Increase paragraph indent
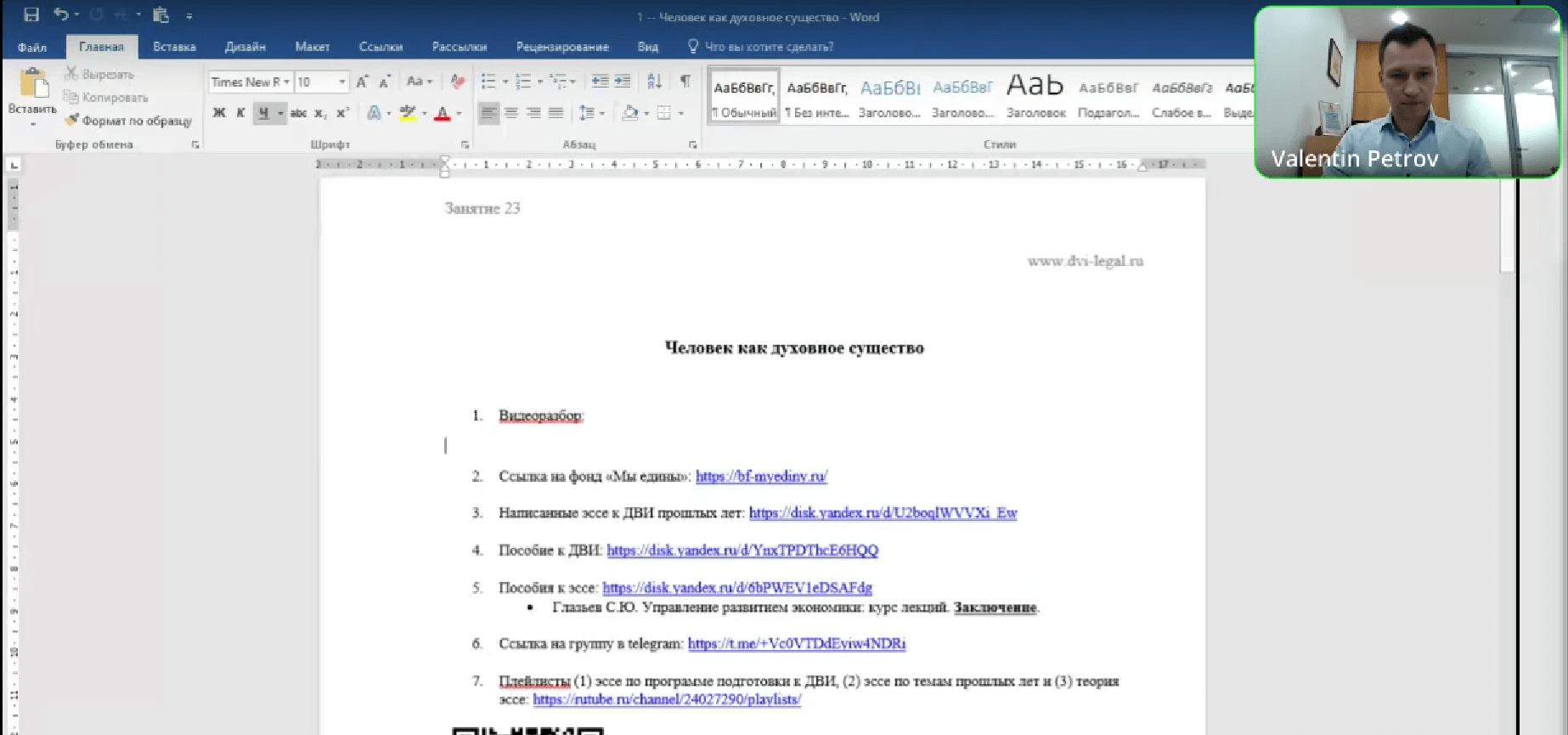The width and height of the screenshot is (1568, 735). [x=623, y=82]
